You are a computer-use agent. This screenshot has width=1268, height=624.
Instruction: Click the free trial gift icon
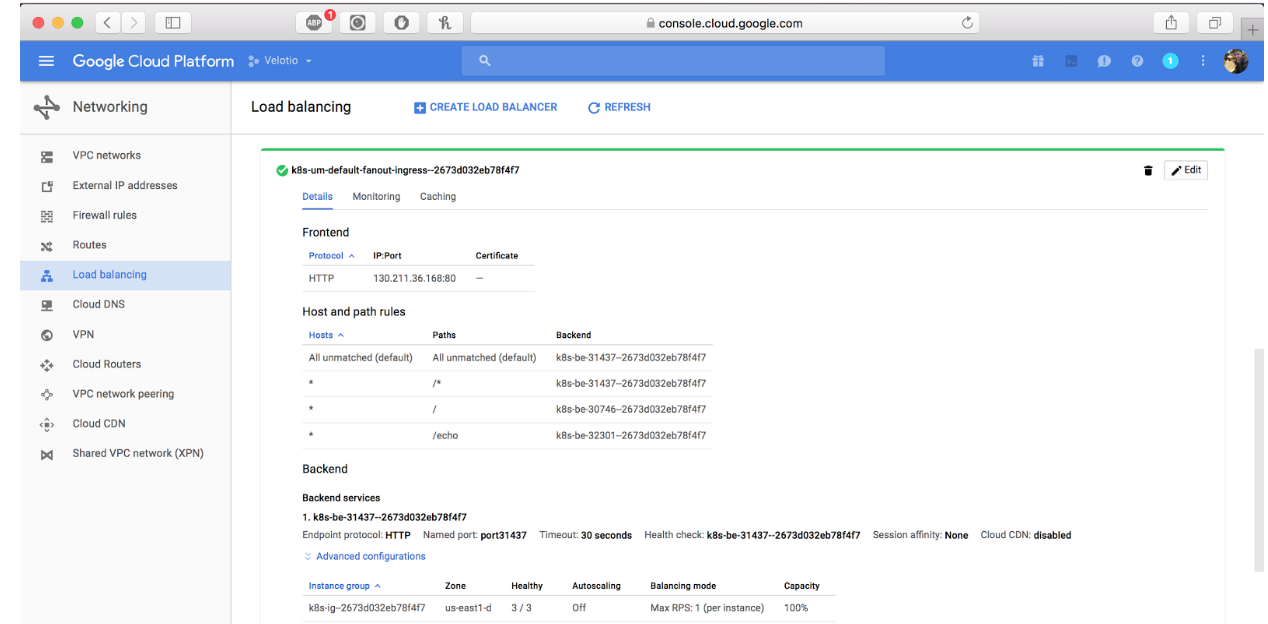[x=1038, y=62]
